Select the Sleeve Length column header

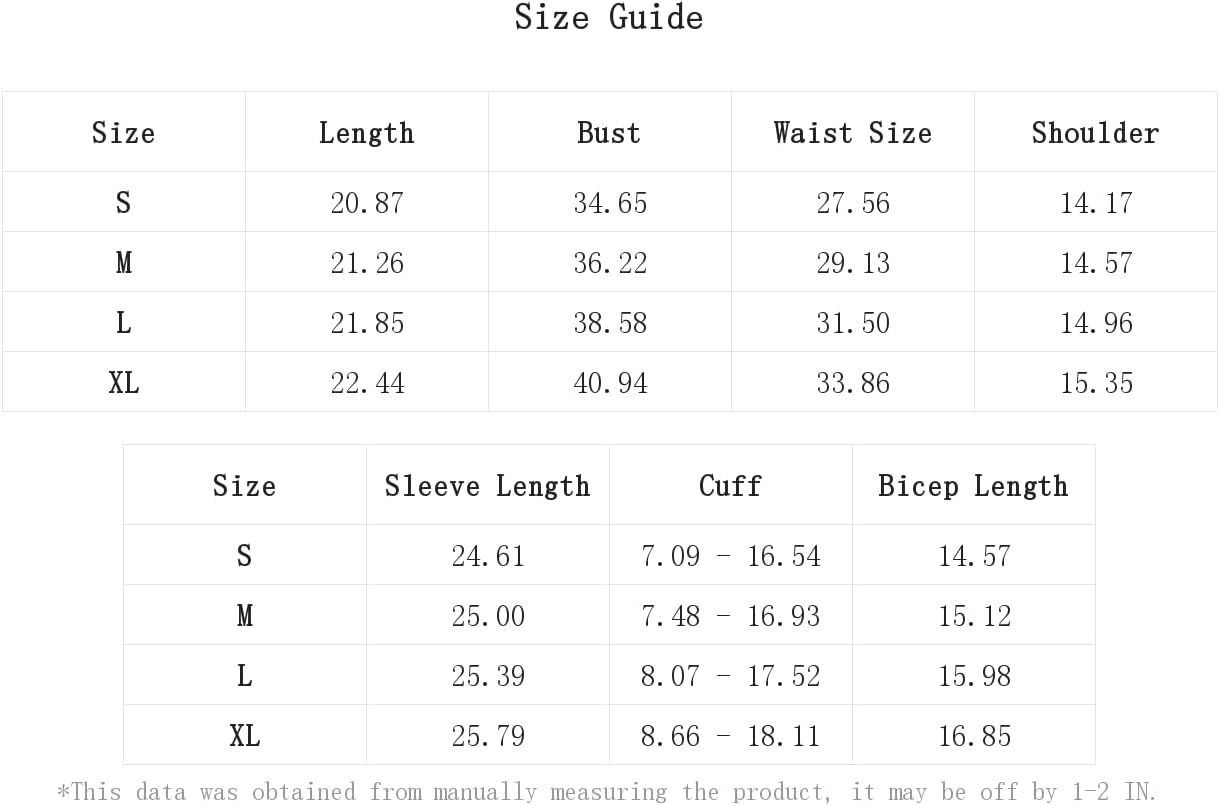487,485
